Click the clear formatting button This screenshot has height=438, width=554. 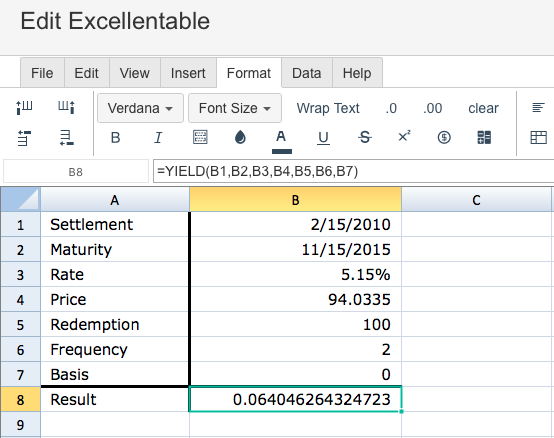click(x=483, y=108)
